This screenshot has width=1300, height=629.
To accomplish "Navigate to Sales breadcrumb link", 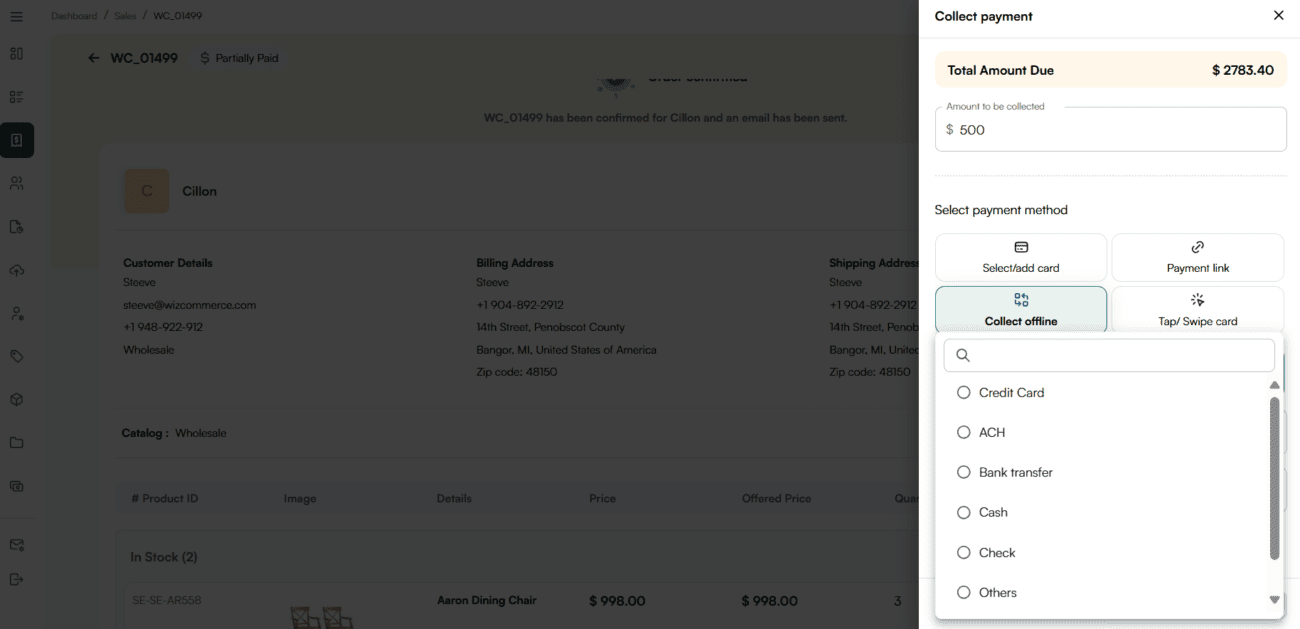I will pyautogui.click(x=125, y=16).
